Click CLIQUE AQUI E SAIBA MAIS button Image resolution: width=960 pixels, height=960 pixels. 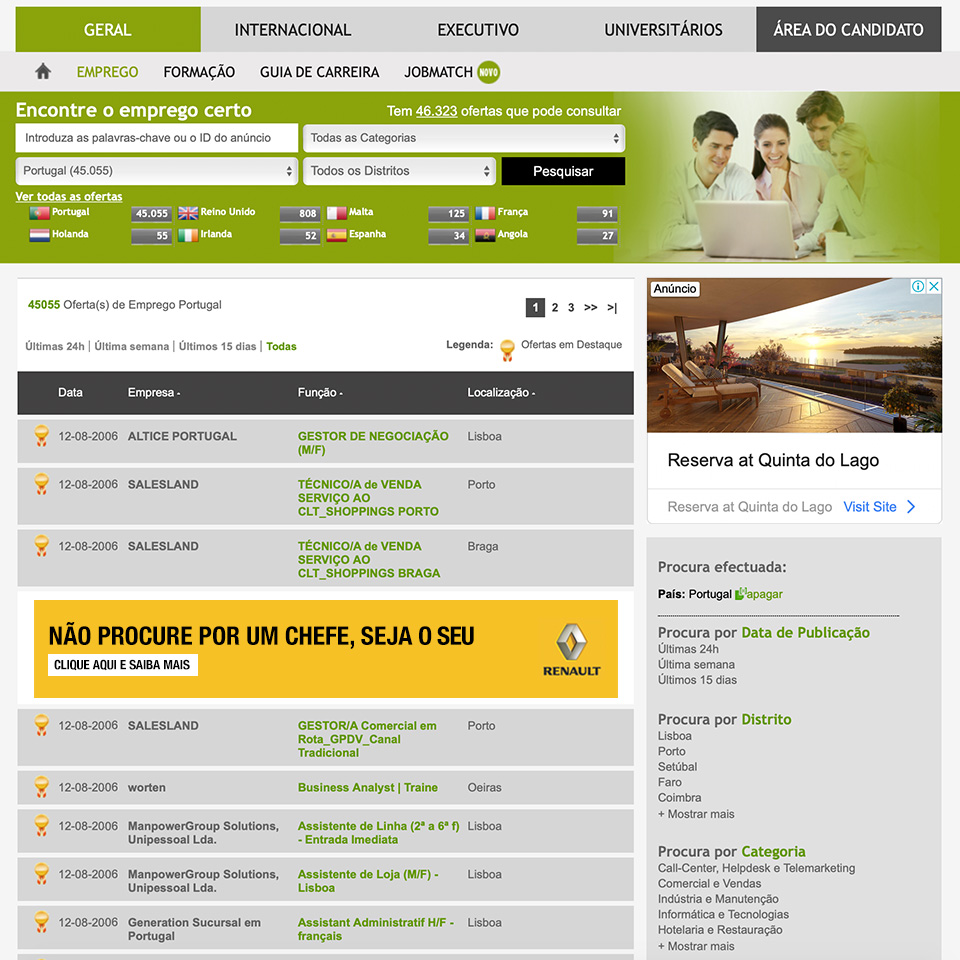pyautogui.click(x=122, y=665)
